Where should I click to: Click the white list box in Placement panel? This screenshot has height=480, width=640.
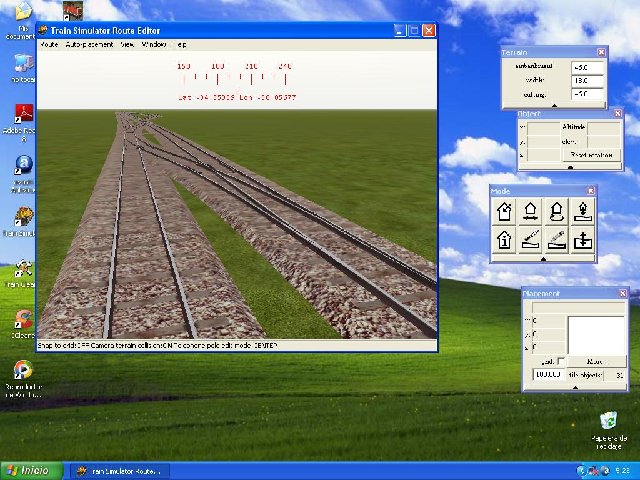coord(596,334)
